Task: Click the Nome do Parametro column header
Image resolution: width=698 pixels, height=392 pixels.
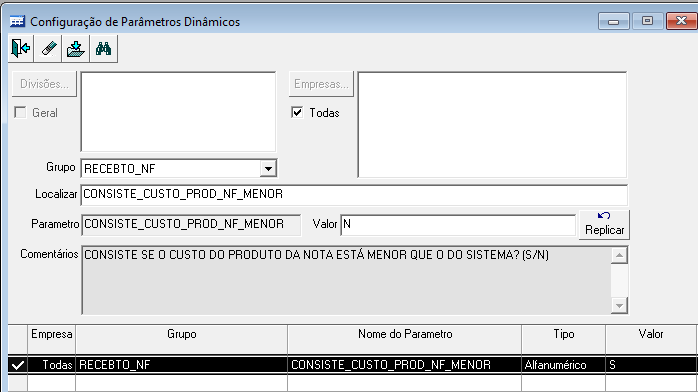Action: [x=405, y=339]
